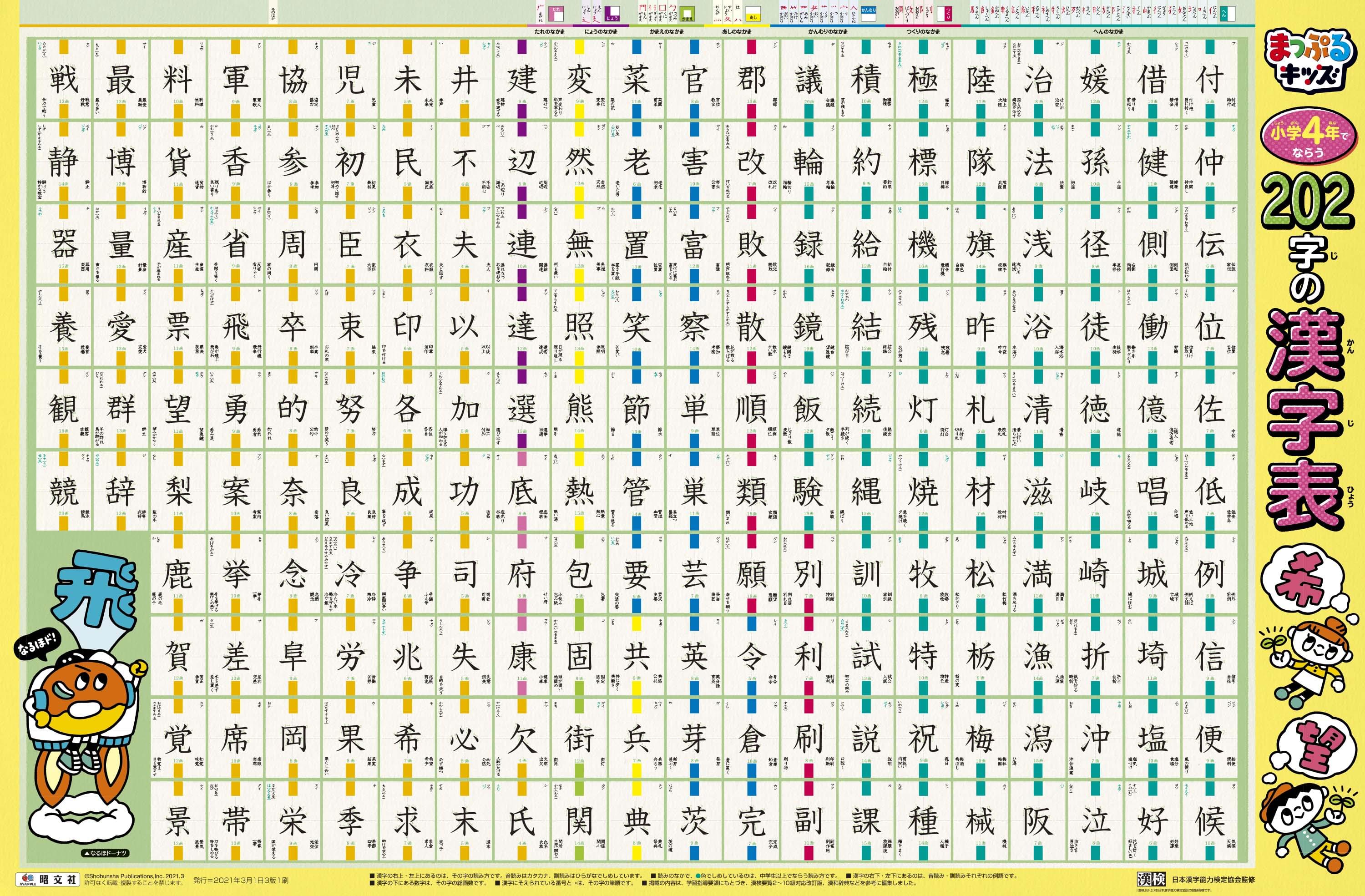Toggle the かまえ legend sample box
The width and height of the screenshot is (1365, 896).
(688, 15)
